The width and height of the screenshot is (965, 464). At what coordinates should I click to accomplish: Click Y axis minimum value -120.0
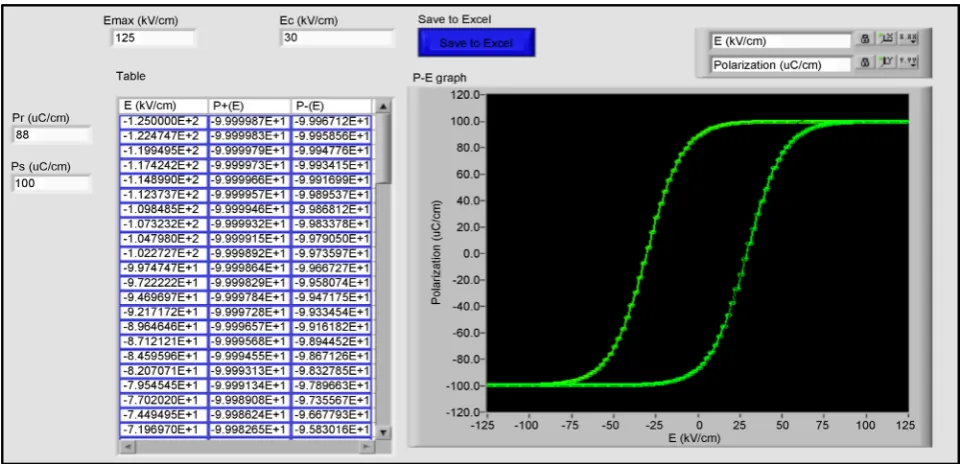tap(463, 412)
